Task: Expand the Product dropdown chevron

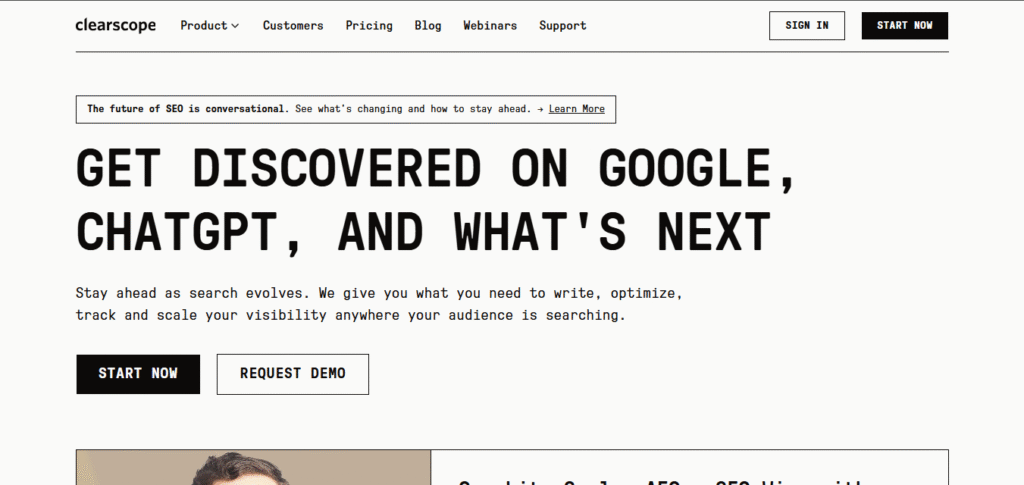Action: 235,26
